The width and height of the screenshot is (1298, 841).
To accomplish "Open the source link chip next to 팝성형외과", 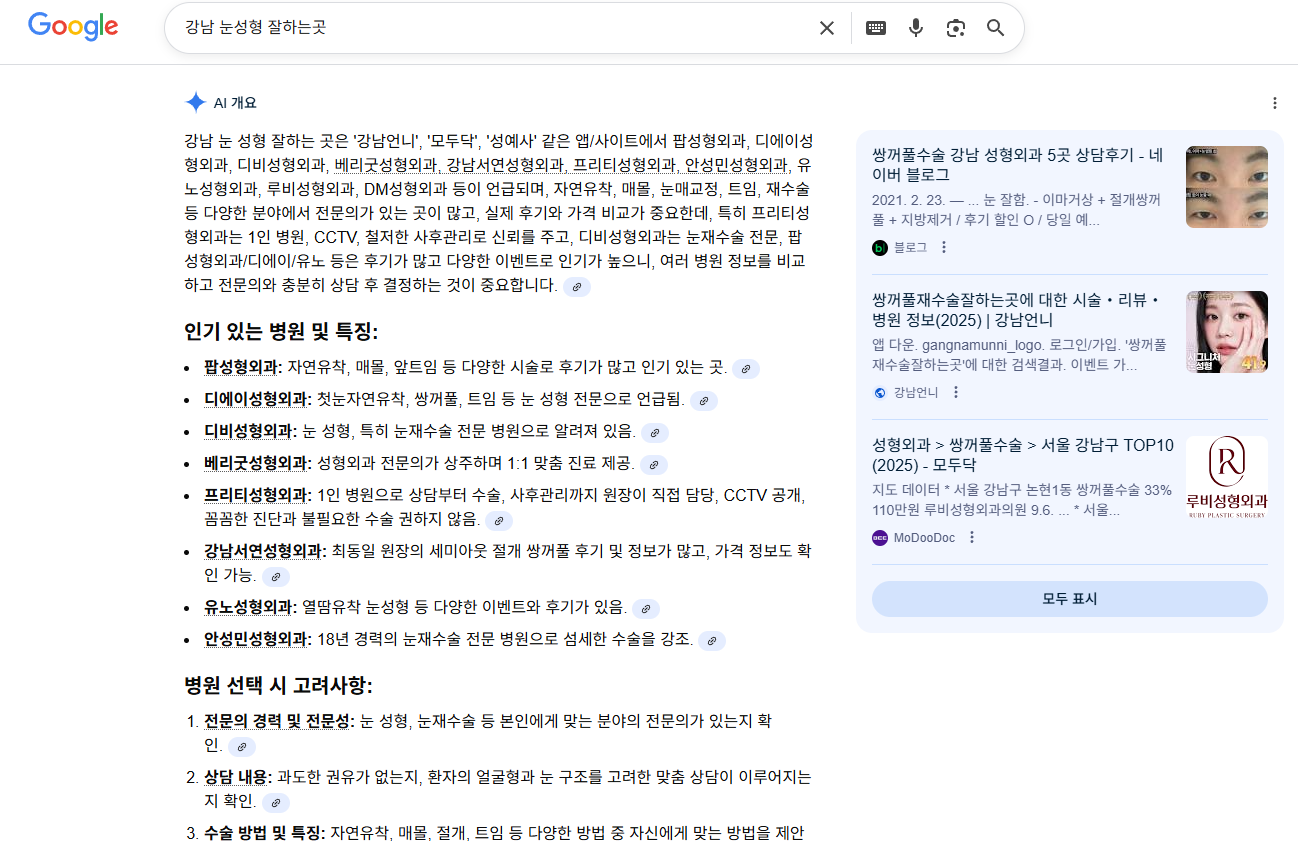I will [745, 368].
